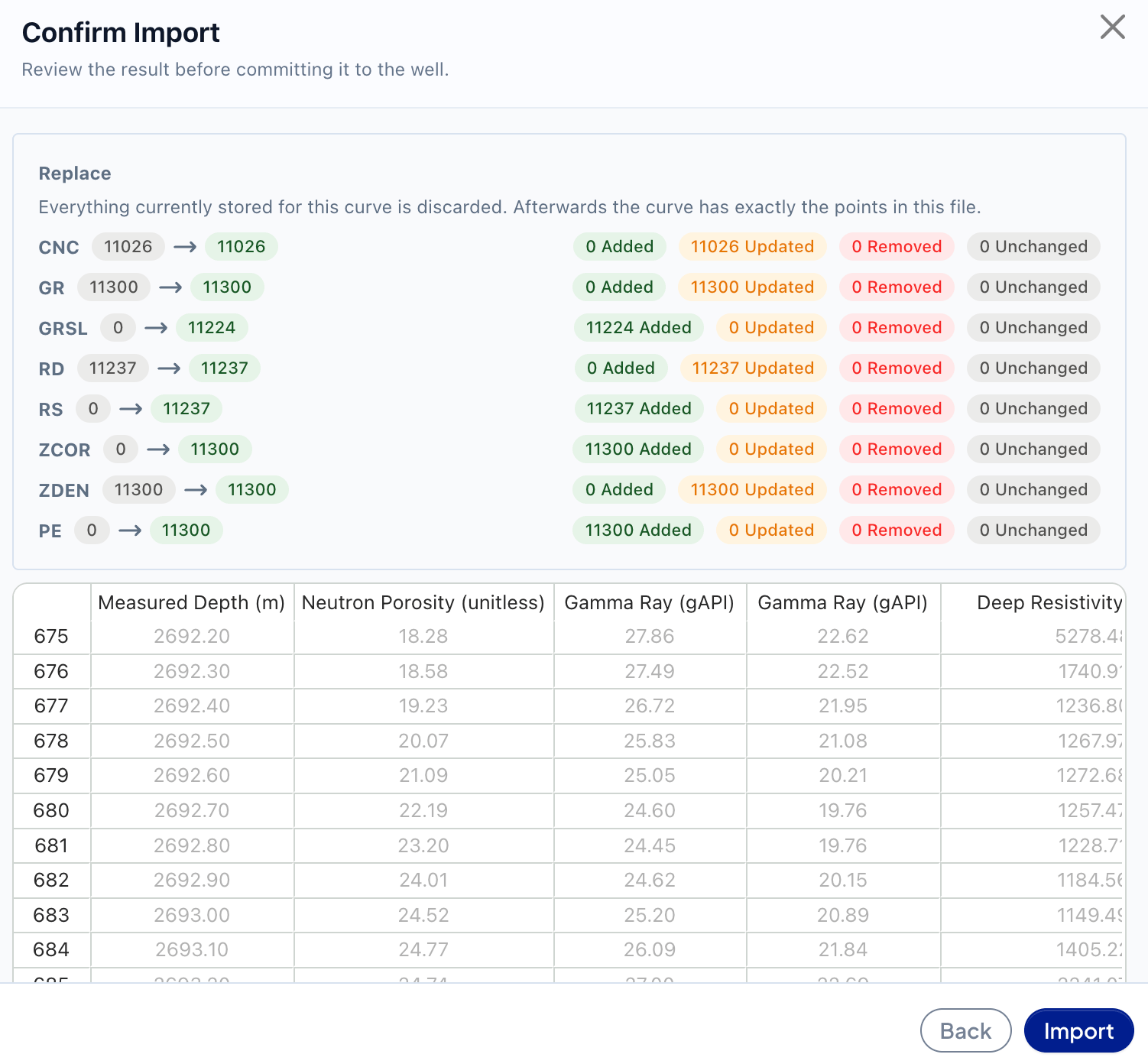Click the Measured Depth (m) column header
This screenshot has width=1148, height=1064.
(x=192, y=602)
